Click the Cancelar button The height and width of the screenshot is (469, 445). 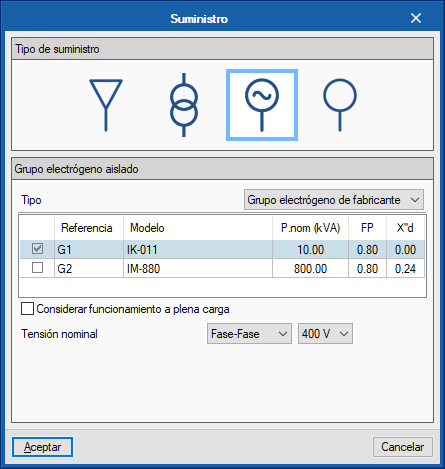coord(403,447)
